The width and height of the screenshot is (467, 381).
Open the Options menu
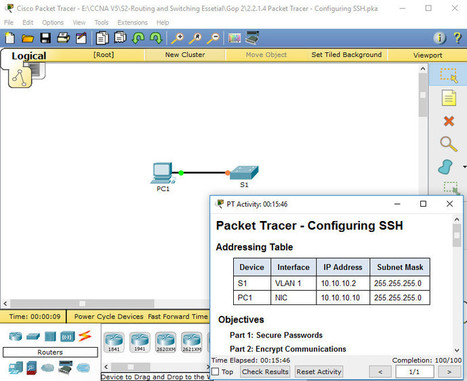click(53, 22)
